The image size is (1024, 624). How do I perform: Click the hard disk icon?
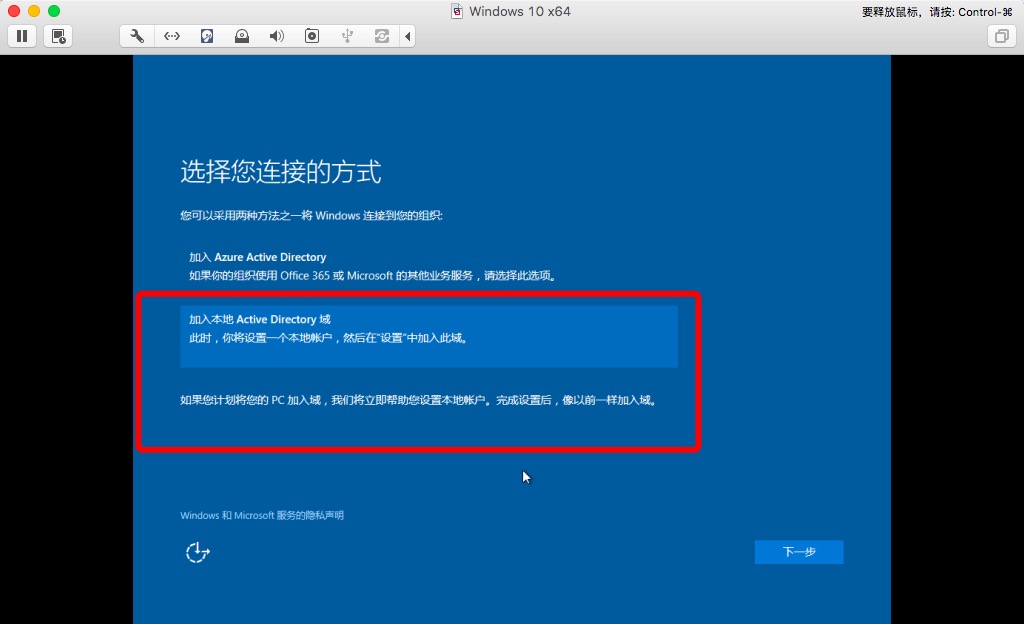[x=207, y=36]
